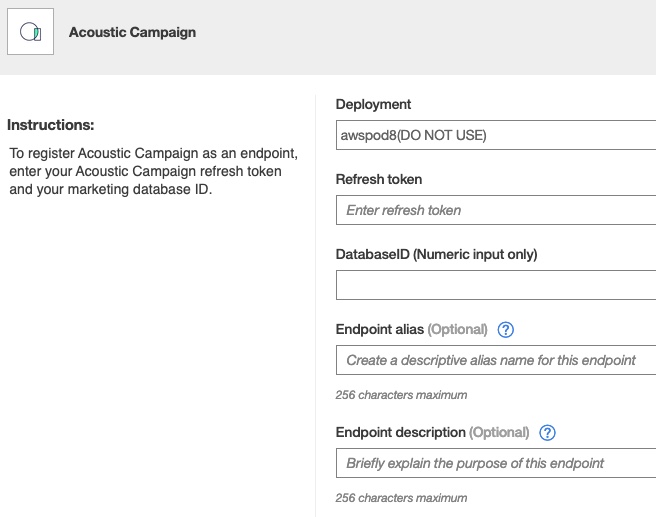Click the Deployment field label

click(373, 104)
